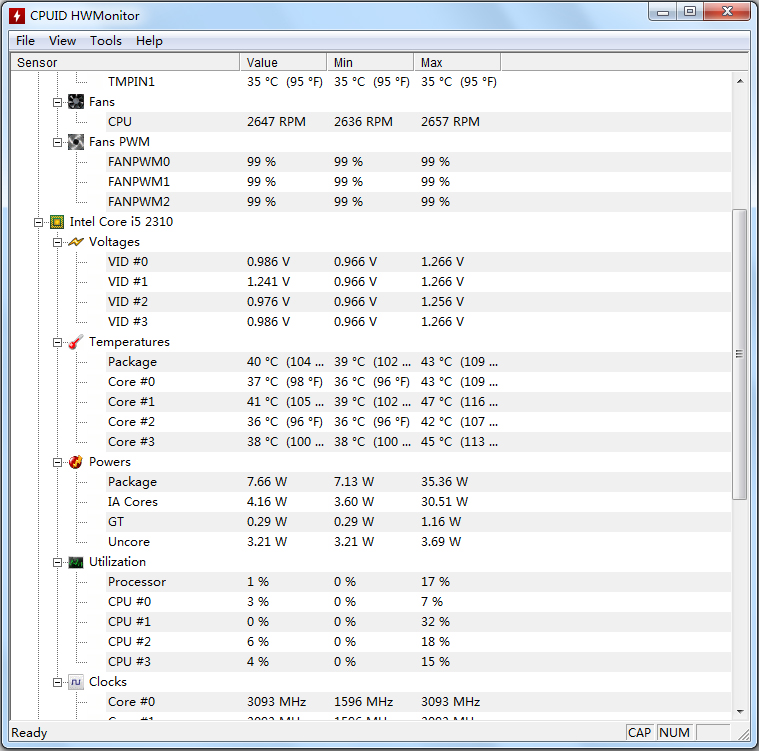Click the 2647 RPM fan value
The image size is (759, 751).
point(276,122)
